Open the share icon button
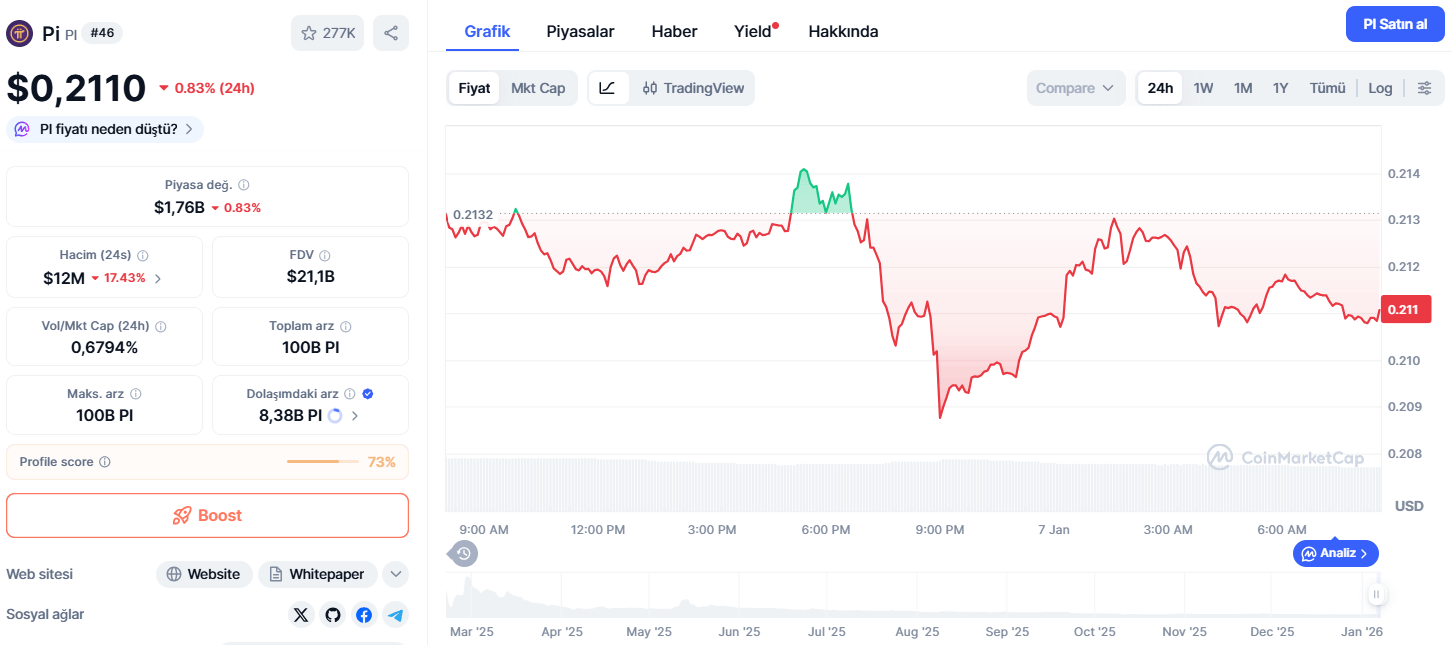 click(391, 33)
